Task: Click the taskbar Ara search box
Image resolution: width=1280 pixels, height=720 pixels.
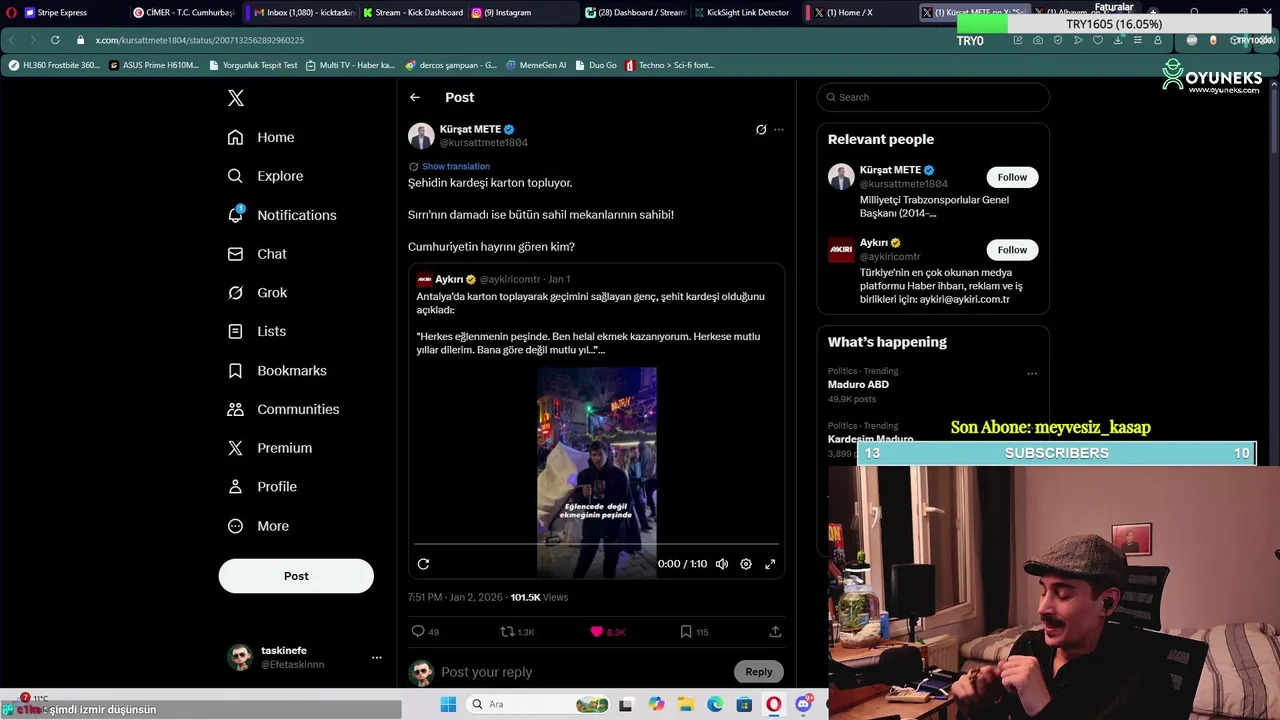Action: click(540, 704)
